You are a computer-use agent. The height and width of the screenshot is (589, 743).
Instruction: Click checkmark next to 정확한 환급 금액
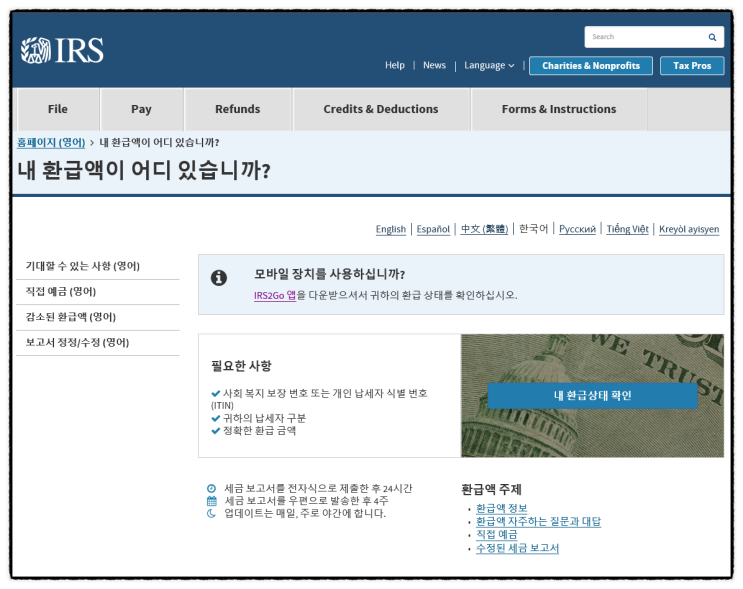(216, 431)
